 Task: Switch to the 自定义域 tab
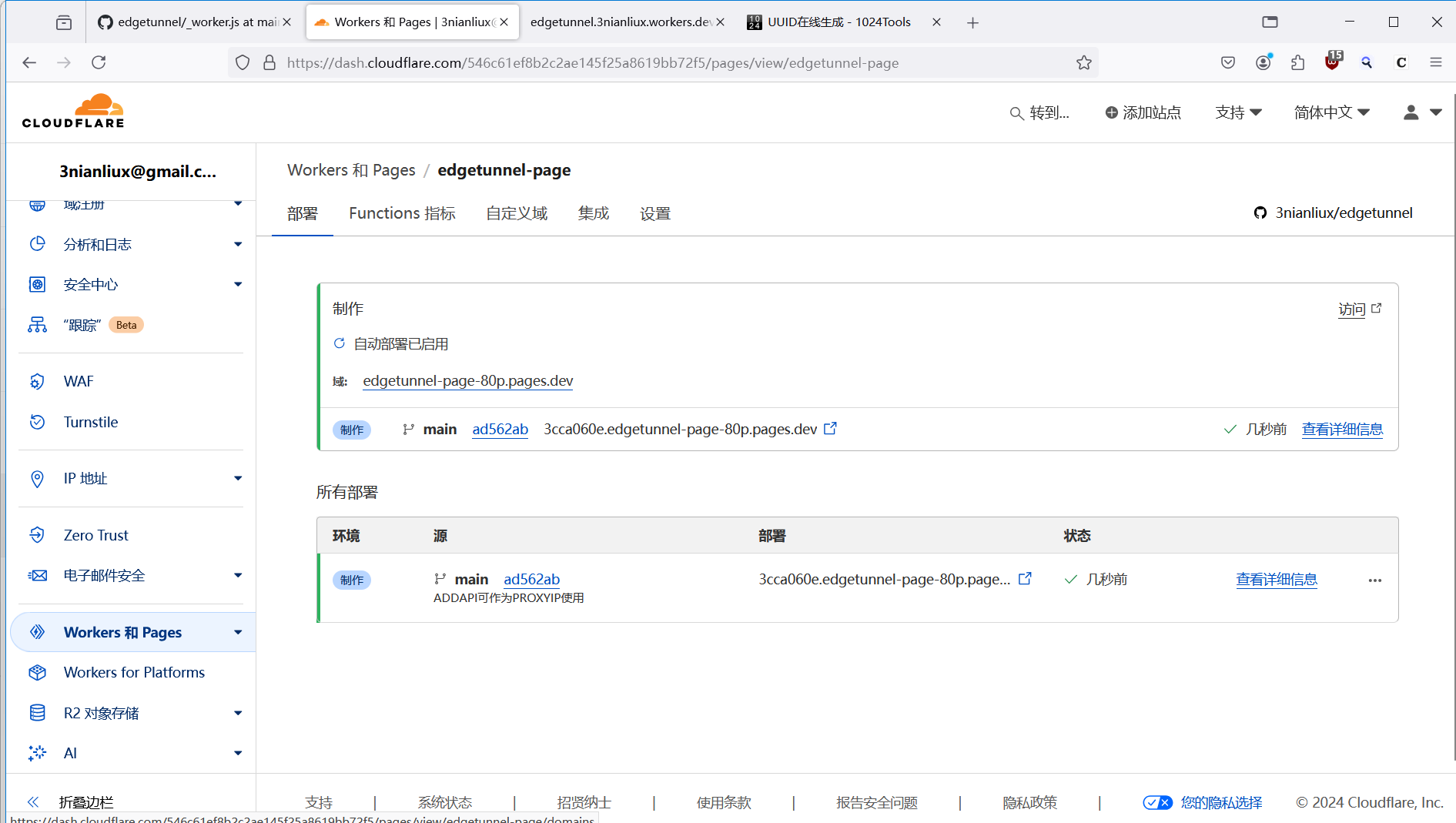click(517, 213)
